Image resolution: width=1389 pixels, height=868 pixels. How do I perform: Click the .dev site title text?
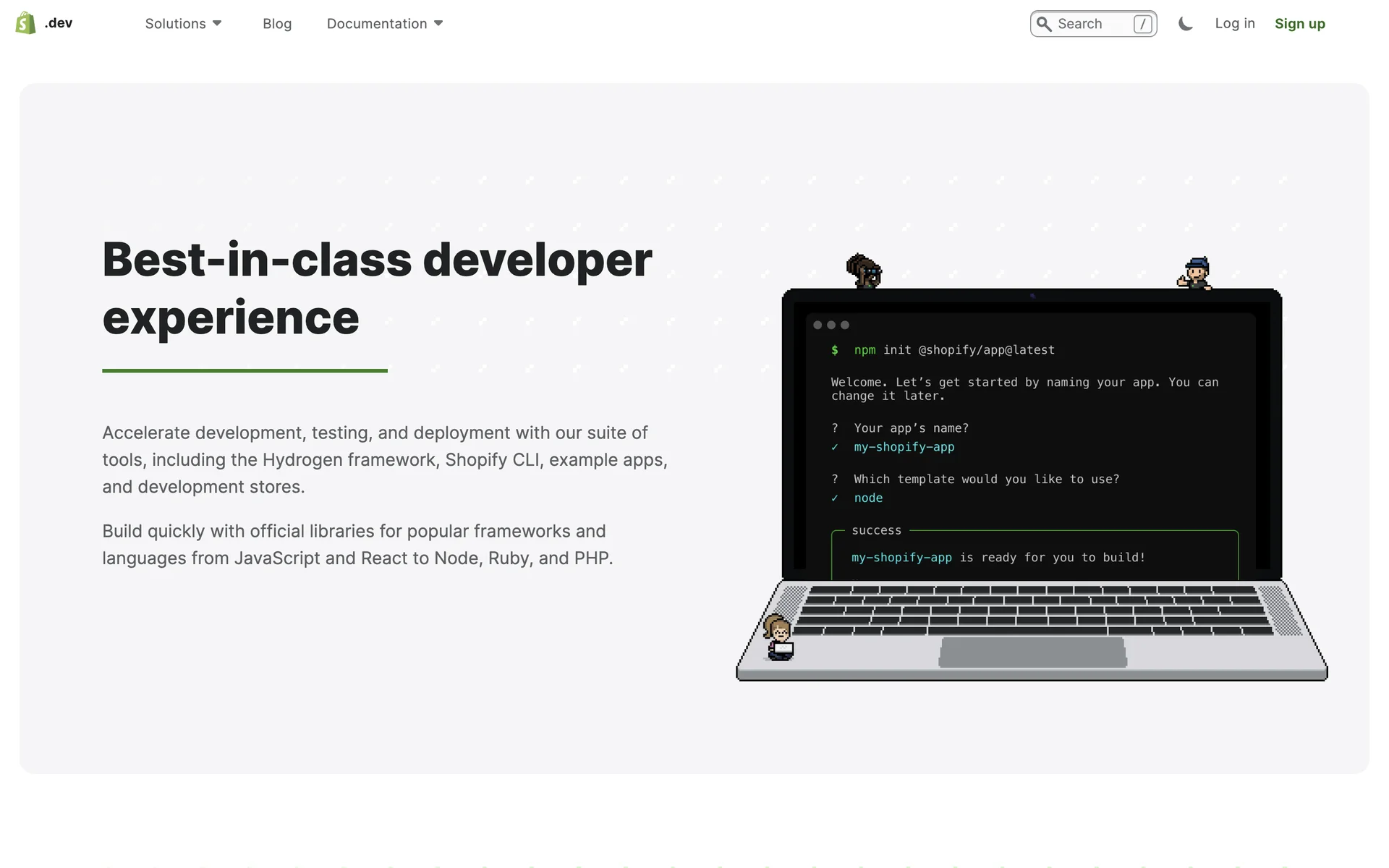tap(59, 23)
